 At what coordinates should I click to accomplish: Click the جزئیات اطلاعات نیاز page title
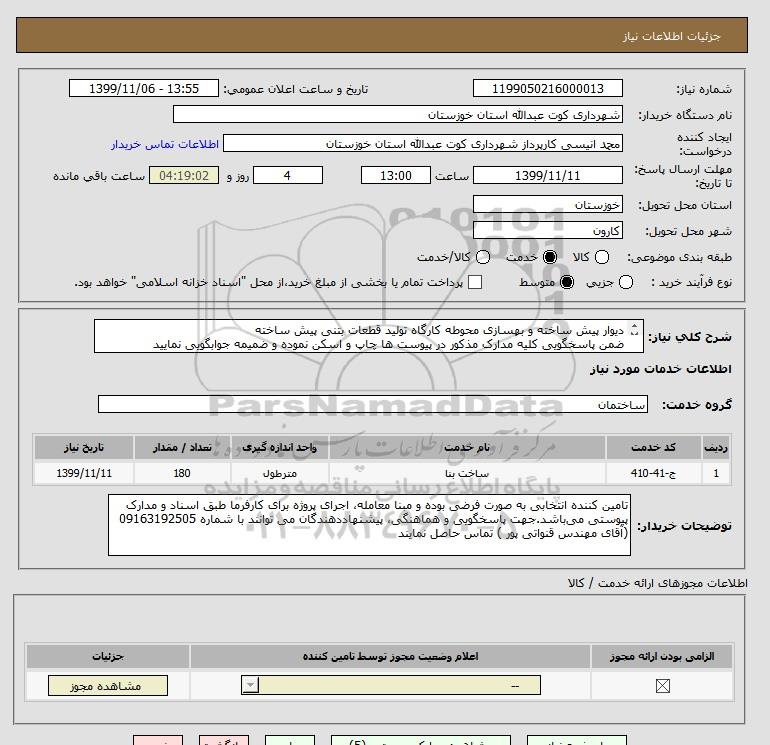point(671,36)
